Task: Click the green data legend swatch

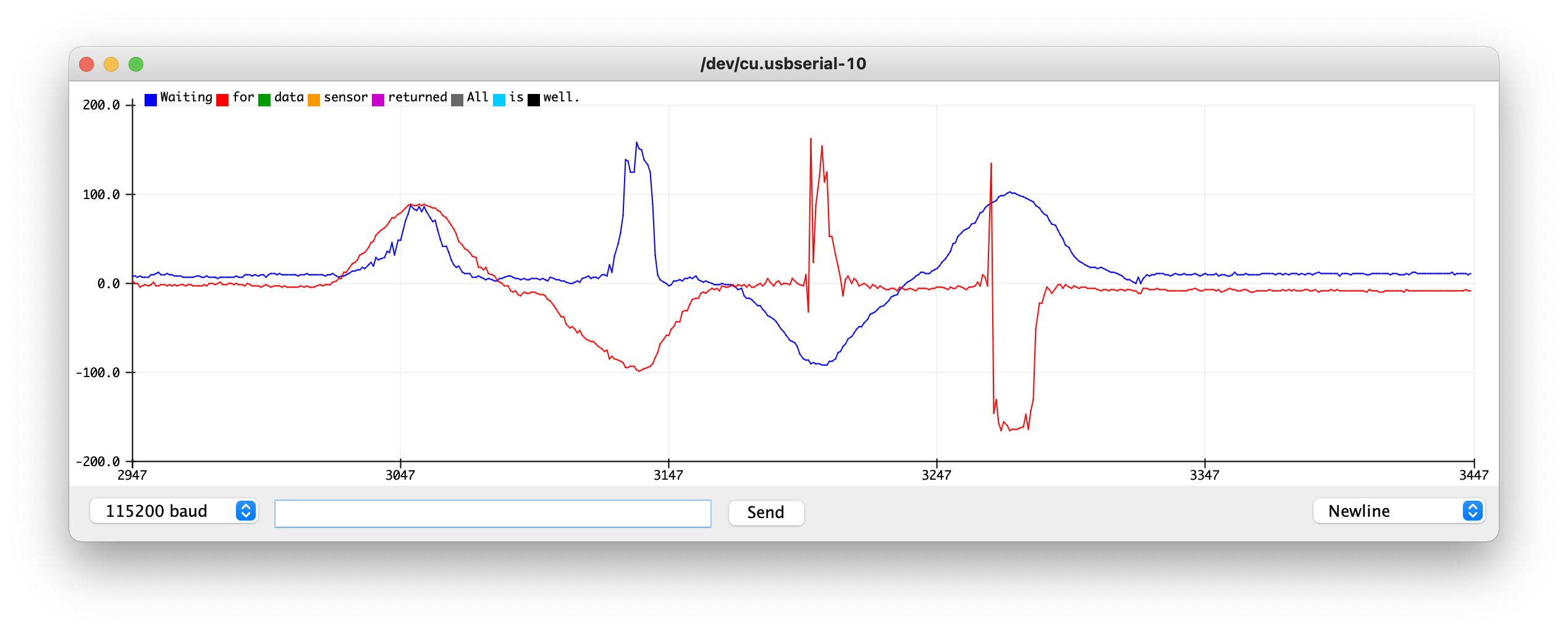Action: coord(264,100)
